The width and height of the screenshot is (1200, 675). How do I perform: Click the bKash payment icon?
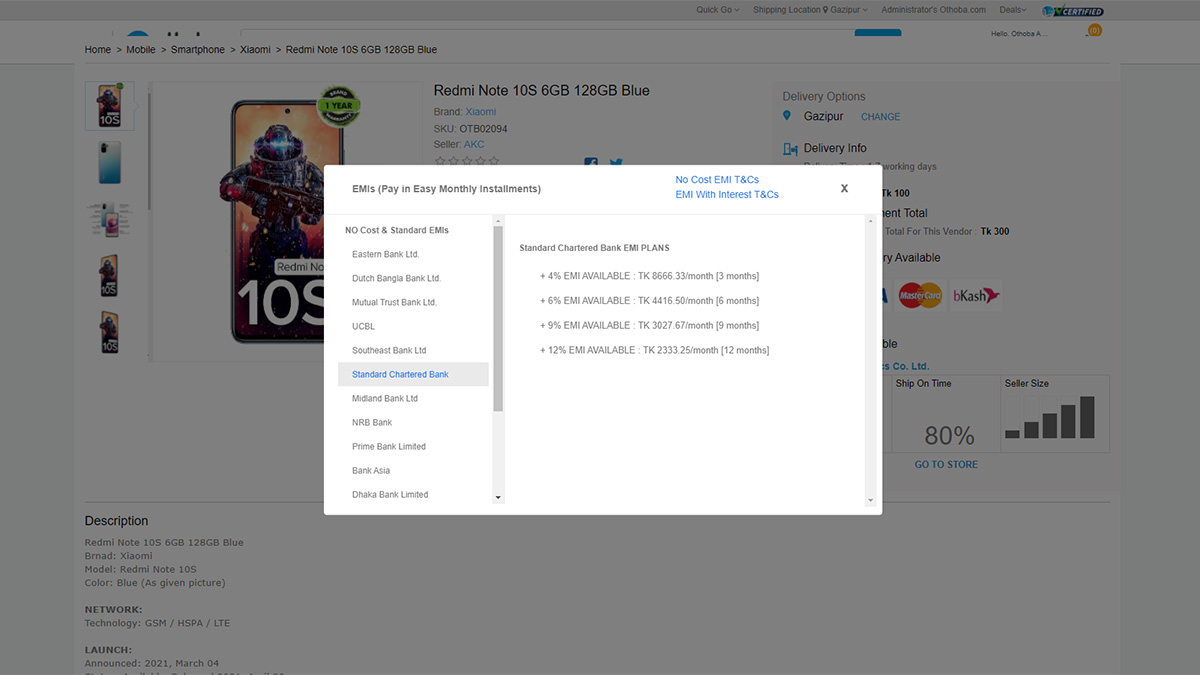(976, 296)
